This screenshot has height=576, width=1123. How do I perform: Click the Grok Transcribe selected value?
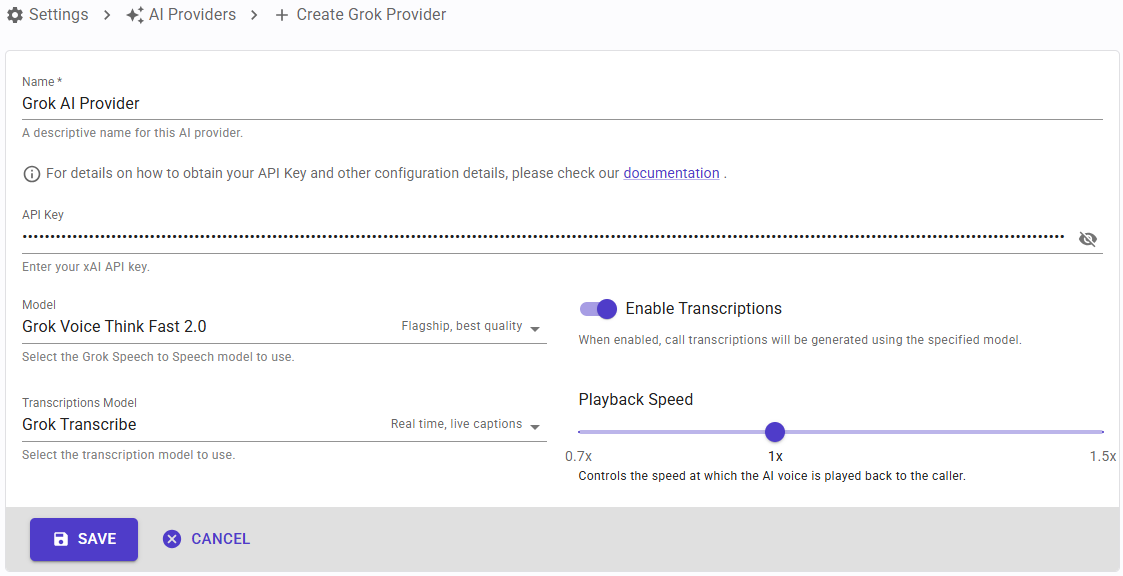tap(79, 425)
